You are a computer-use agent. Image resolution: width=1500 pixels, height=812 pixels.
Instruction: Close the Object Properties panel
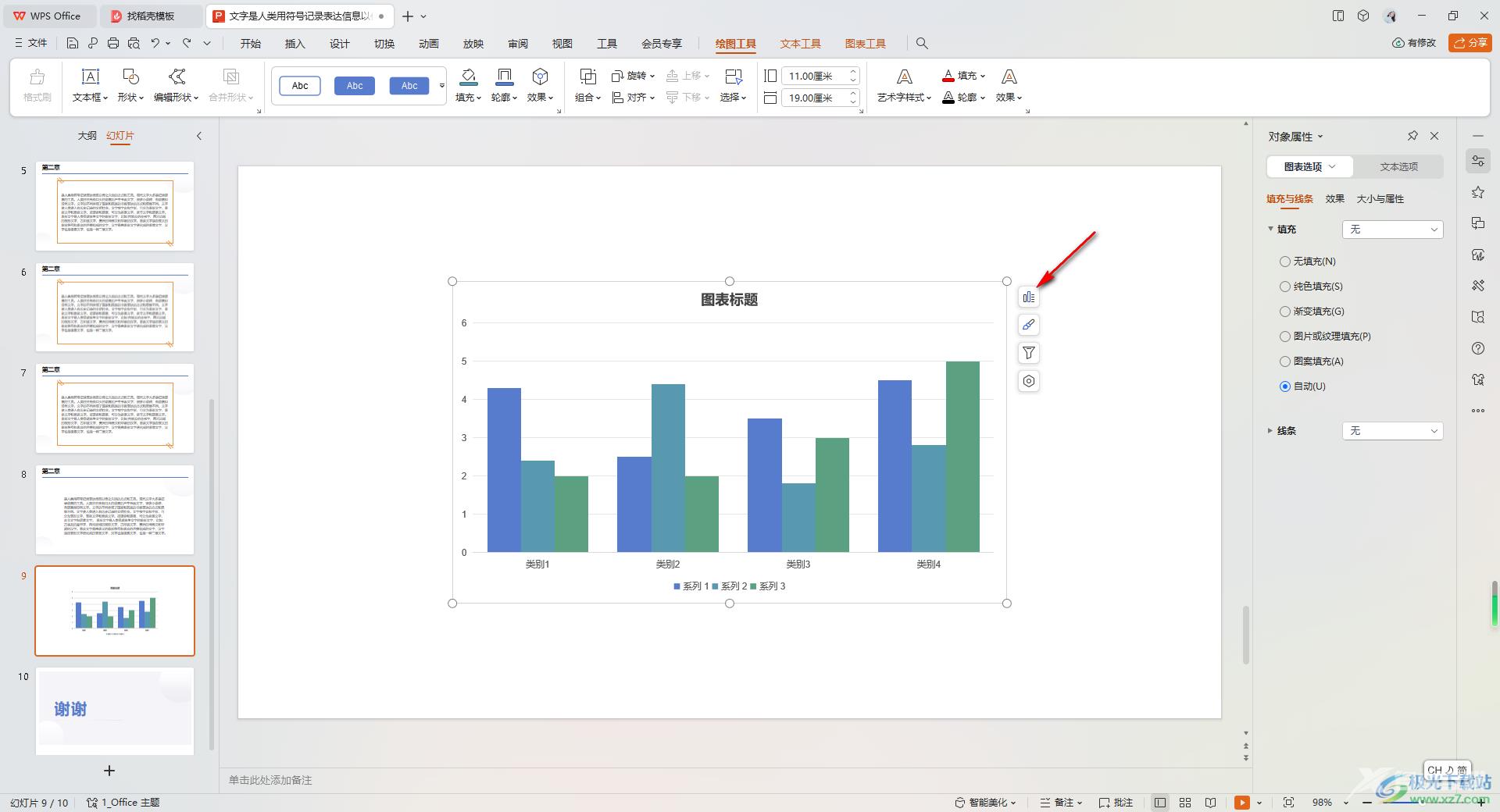(x=1434, y=136)
